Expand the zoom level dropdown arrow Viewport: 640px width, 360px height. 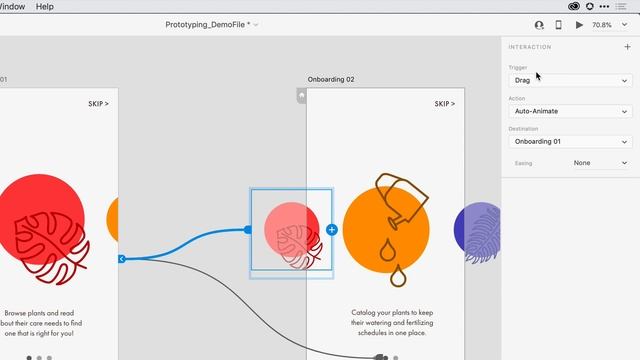(x=624, y=25)
